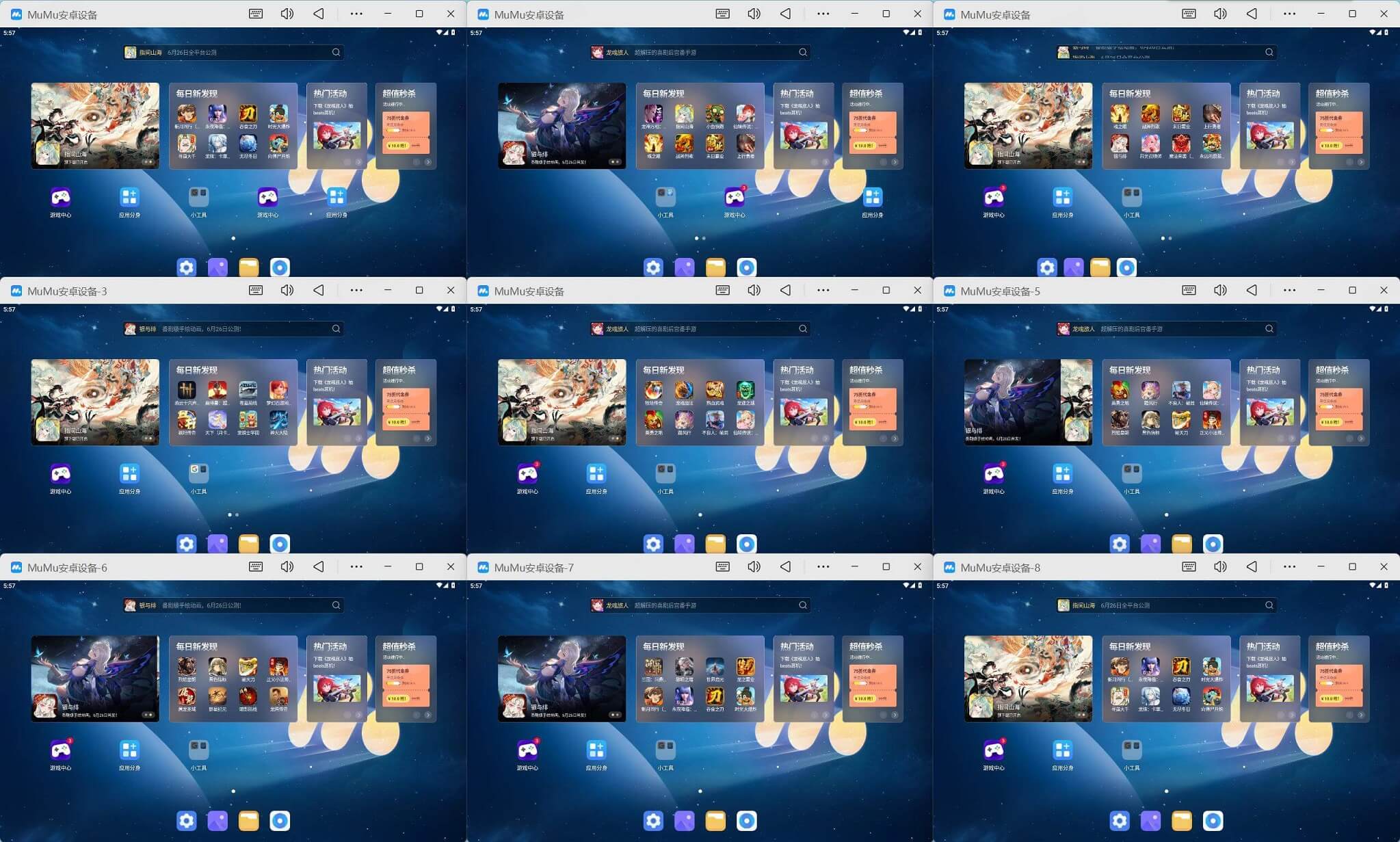Open the yellow file manager in MuMu安卓设备-3 dock
Viewport: 1400px width, 842px height.
click(249, 544)
